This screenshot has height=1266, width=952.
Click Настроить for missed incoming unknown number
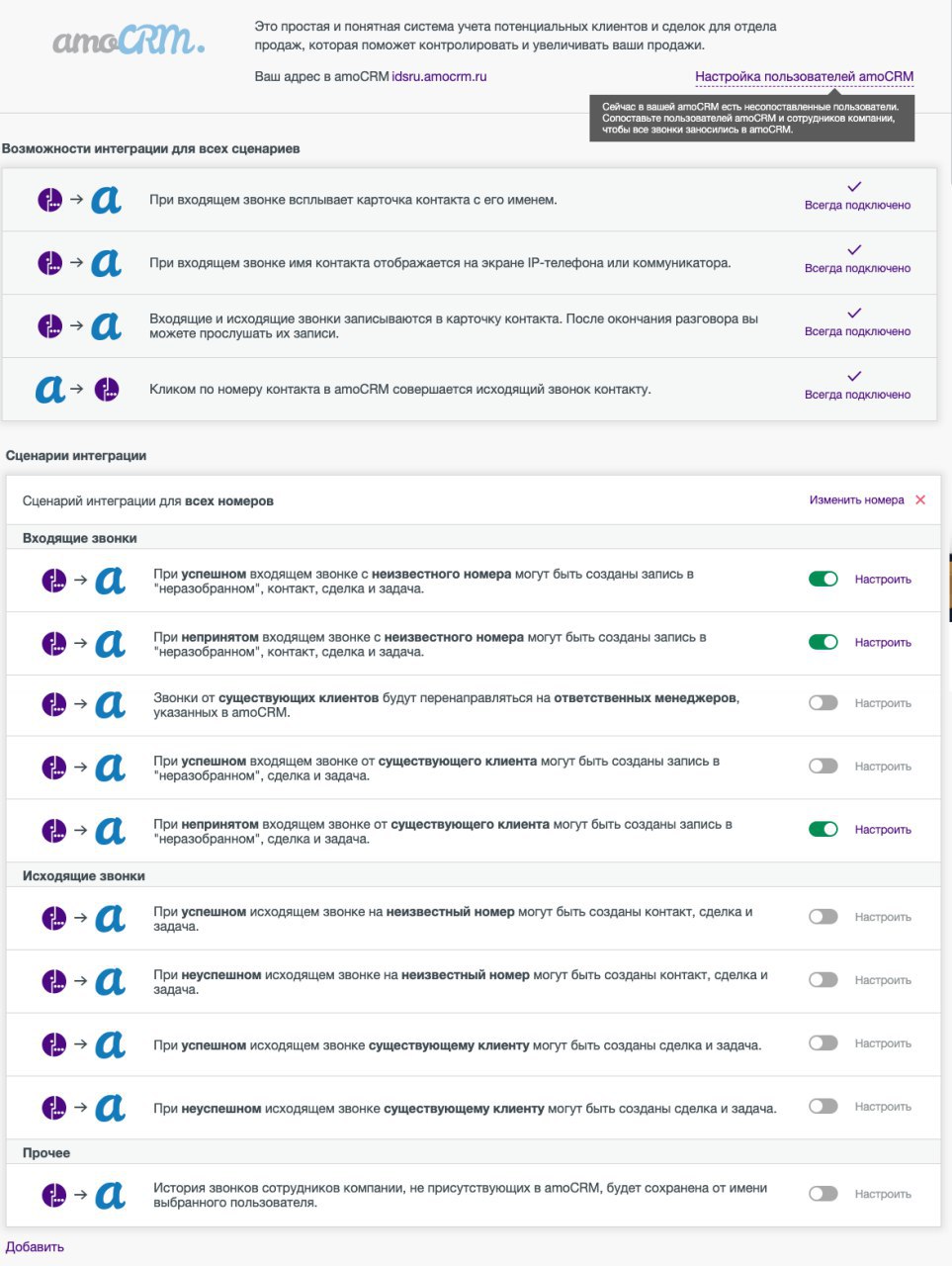[x=883, y=643]
